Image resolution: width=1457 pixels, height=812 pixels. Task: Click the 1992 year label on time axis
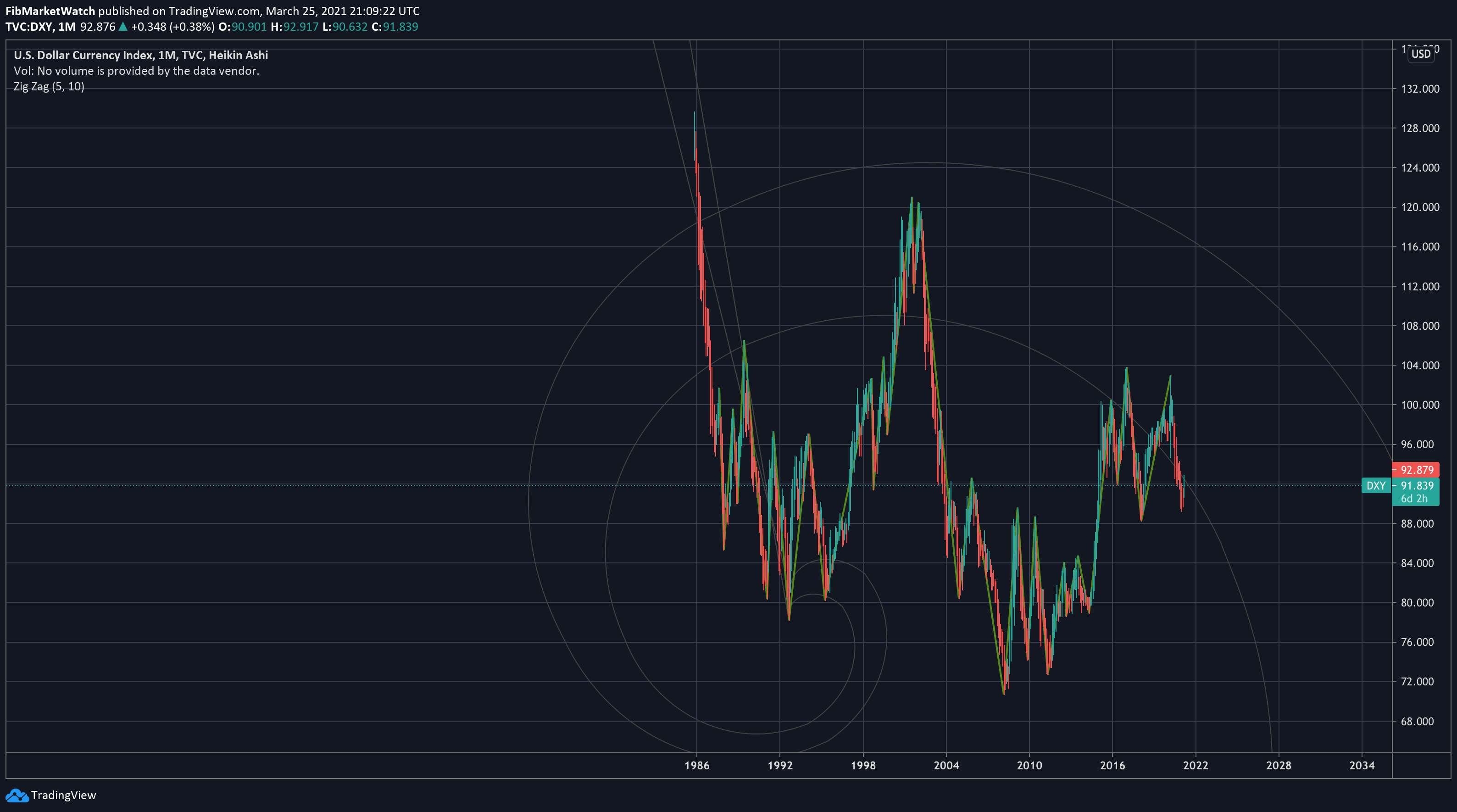780,765
